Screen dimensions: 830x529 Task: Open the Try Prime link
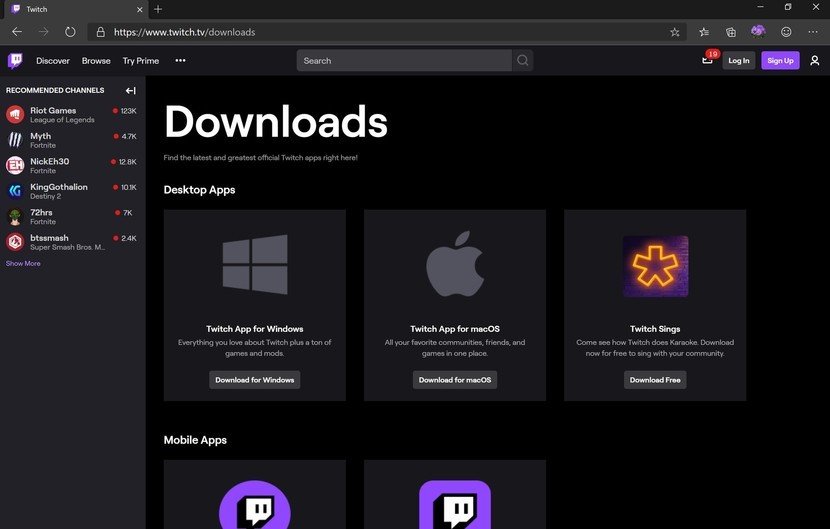click(141, 61)
